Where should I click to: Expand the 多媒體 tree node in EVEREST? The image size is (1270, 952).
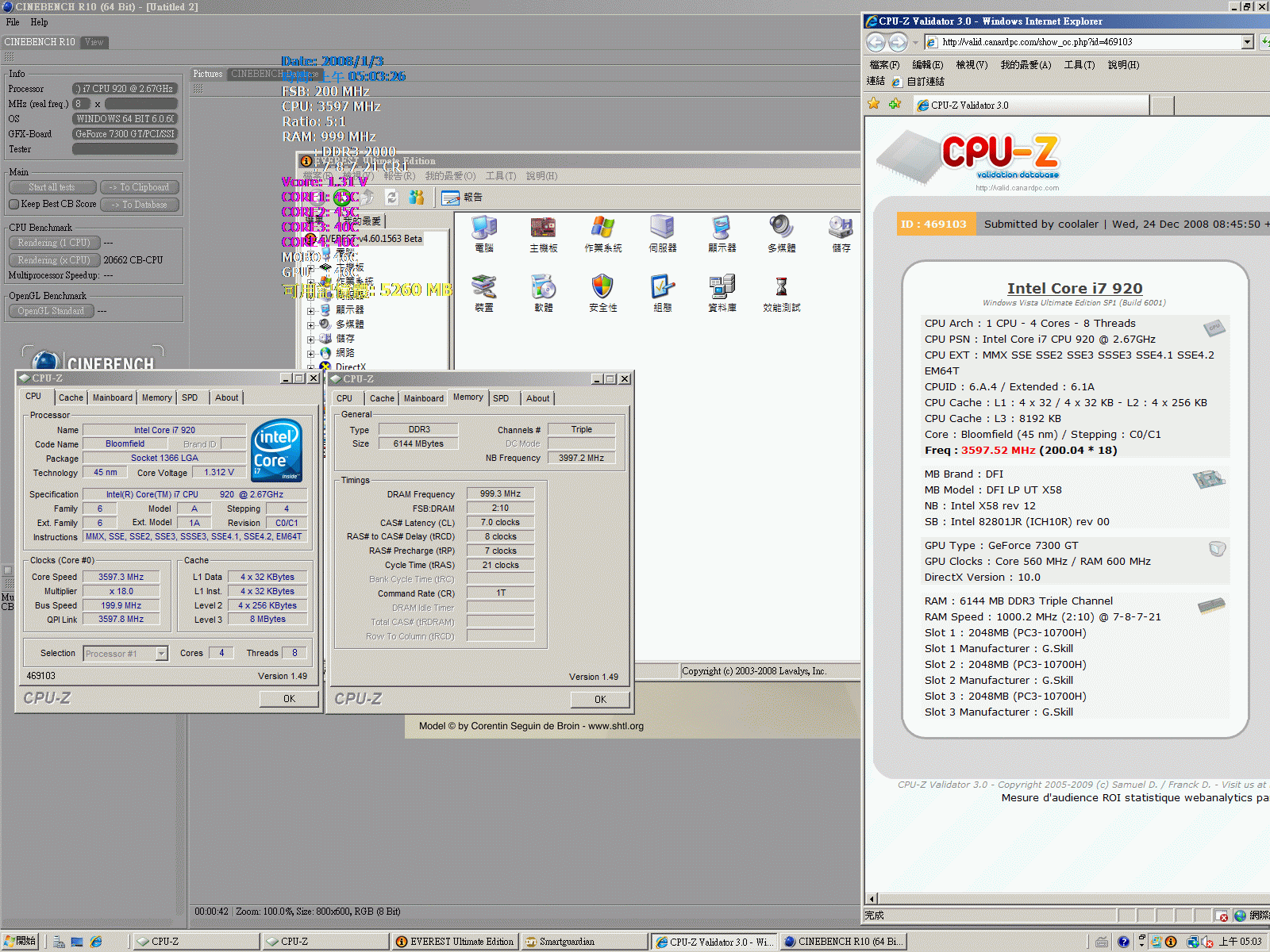[x=311, y=324]
